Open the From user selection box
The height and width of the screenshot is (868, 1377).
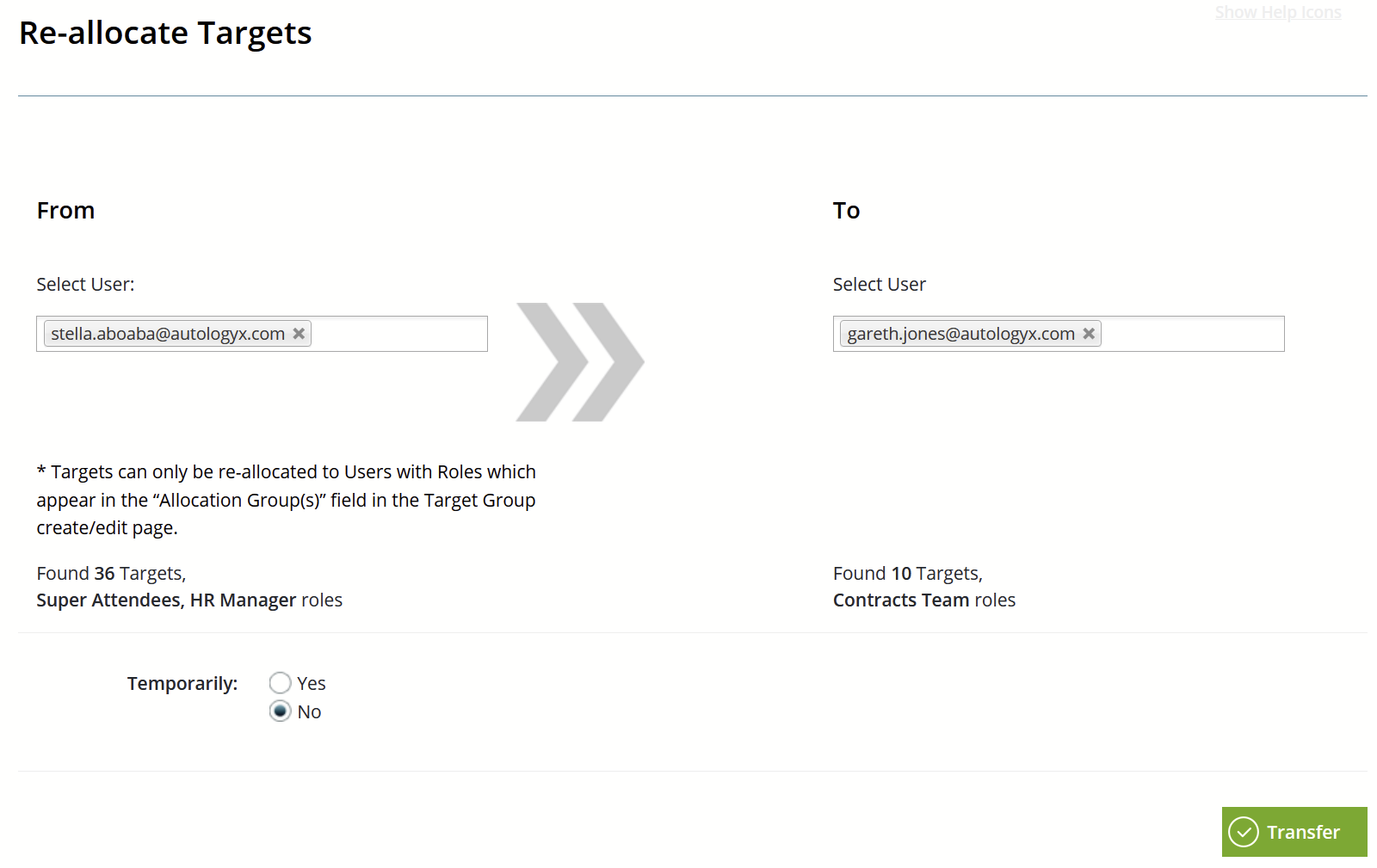(262, 334)
